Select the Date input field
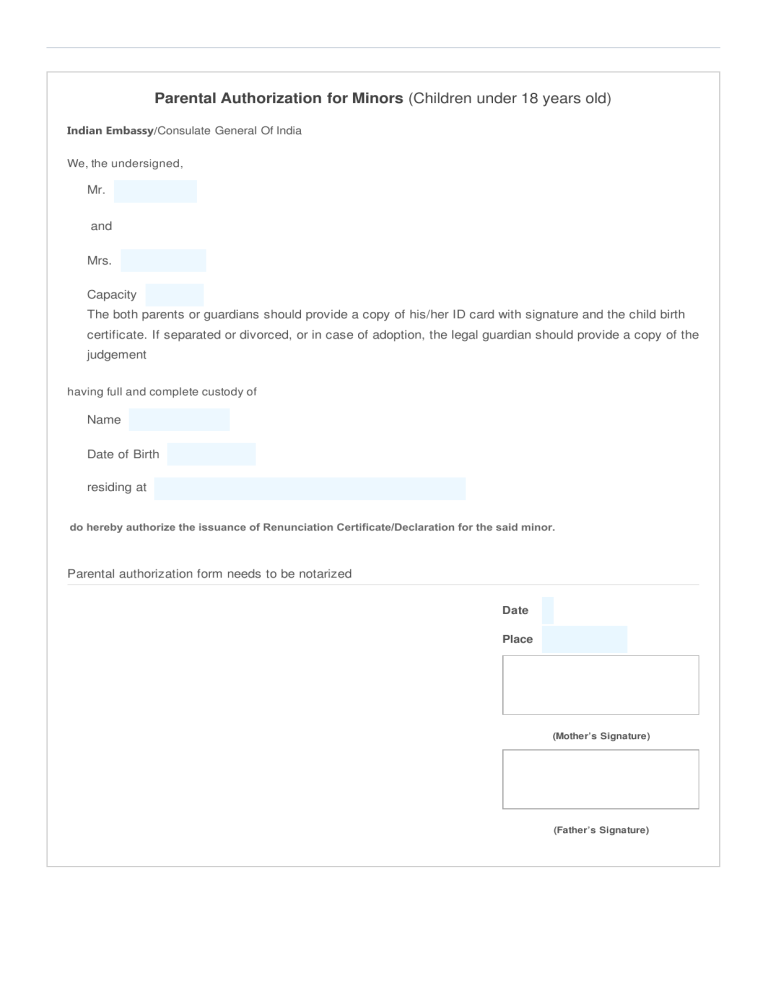The image size is (768, 994). click(x=547, y=610)
